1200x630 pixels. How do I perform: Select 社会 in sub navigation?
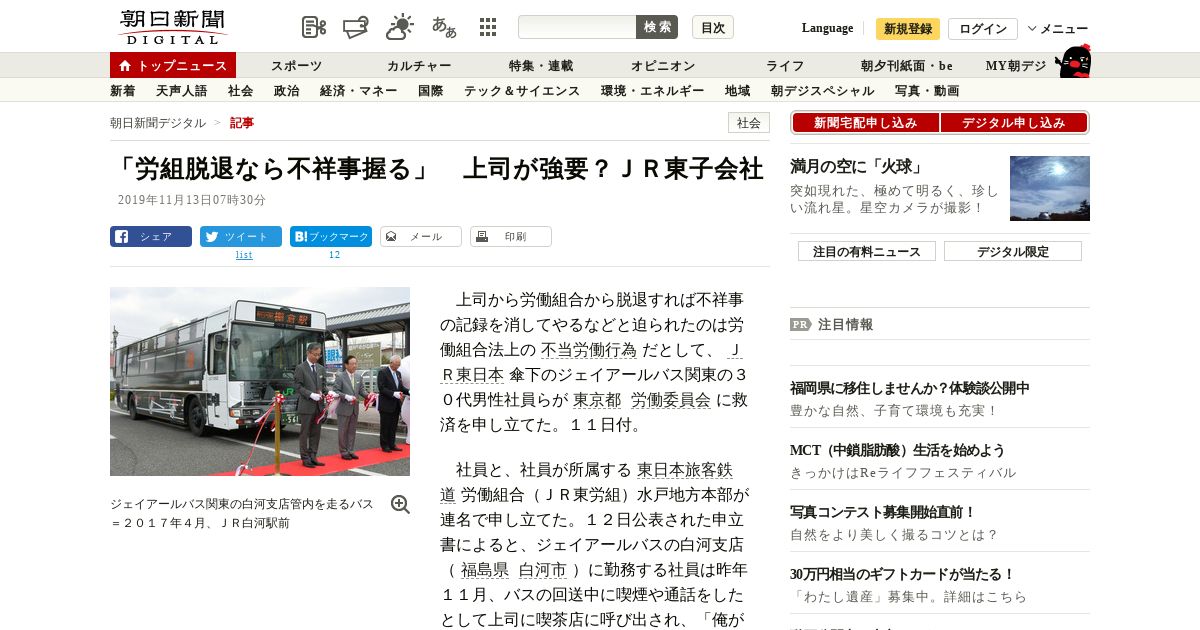[240, 91]
